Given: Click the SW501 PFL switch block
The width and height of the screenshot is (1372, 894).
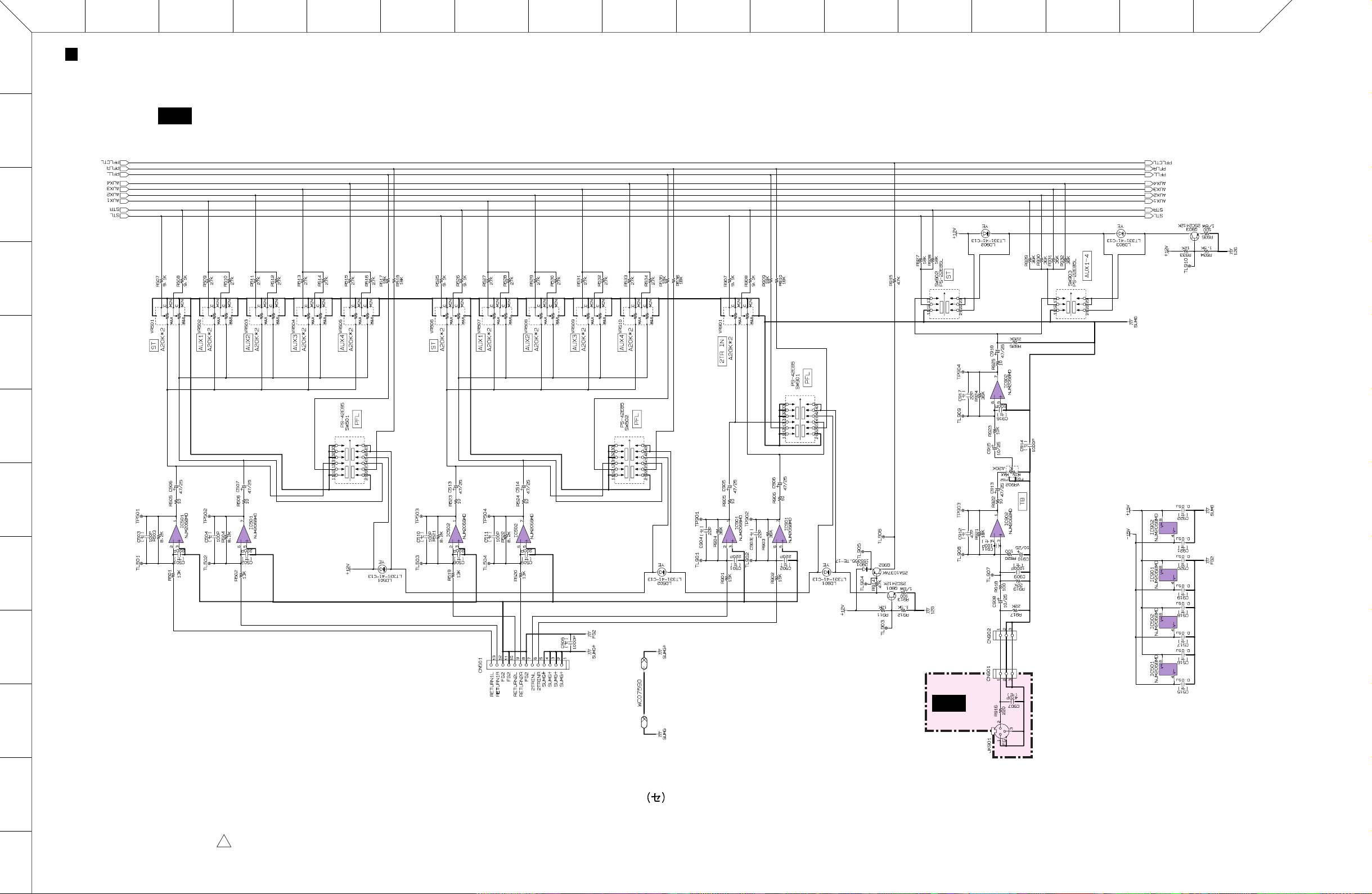Looking at the screenshot, I should 350,461.
